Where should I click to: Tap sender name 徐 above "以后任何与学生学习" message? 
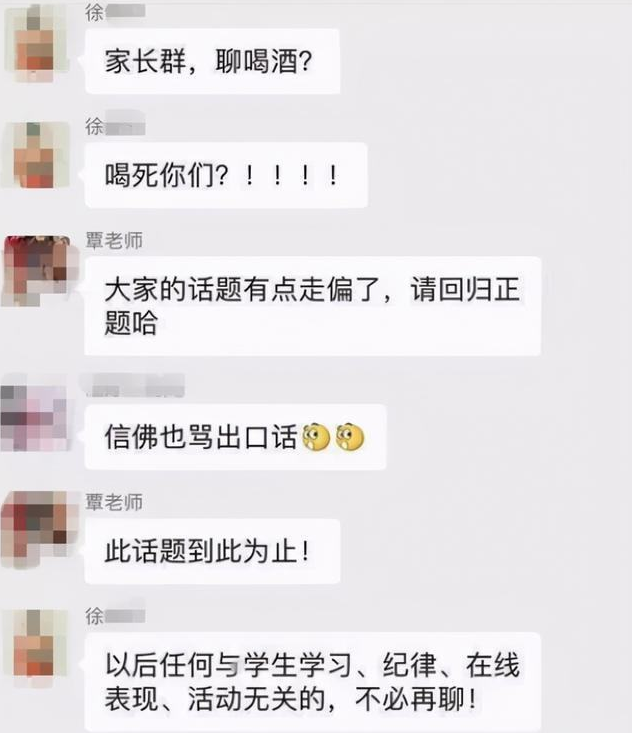click(x=115, y=616)
